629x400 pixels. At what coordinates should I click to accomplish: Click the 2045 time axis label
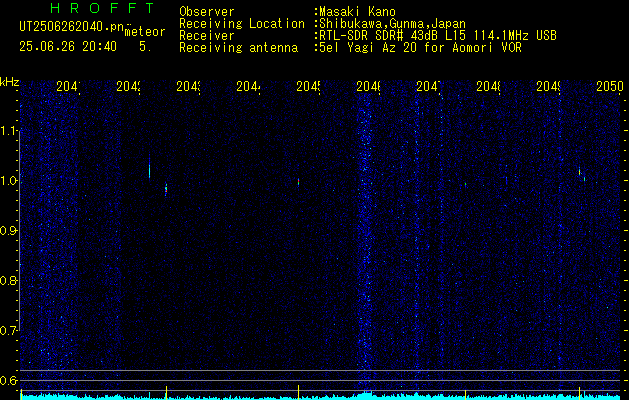tap(308, 86)
